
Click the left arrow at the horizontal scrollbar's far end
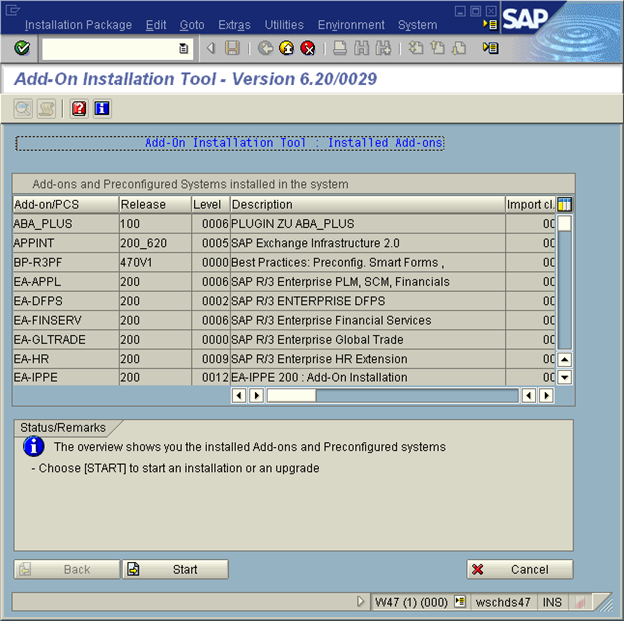coord(528,395)
